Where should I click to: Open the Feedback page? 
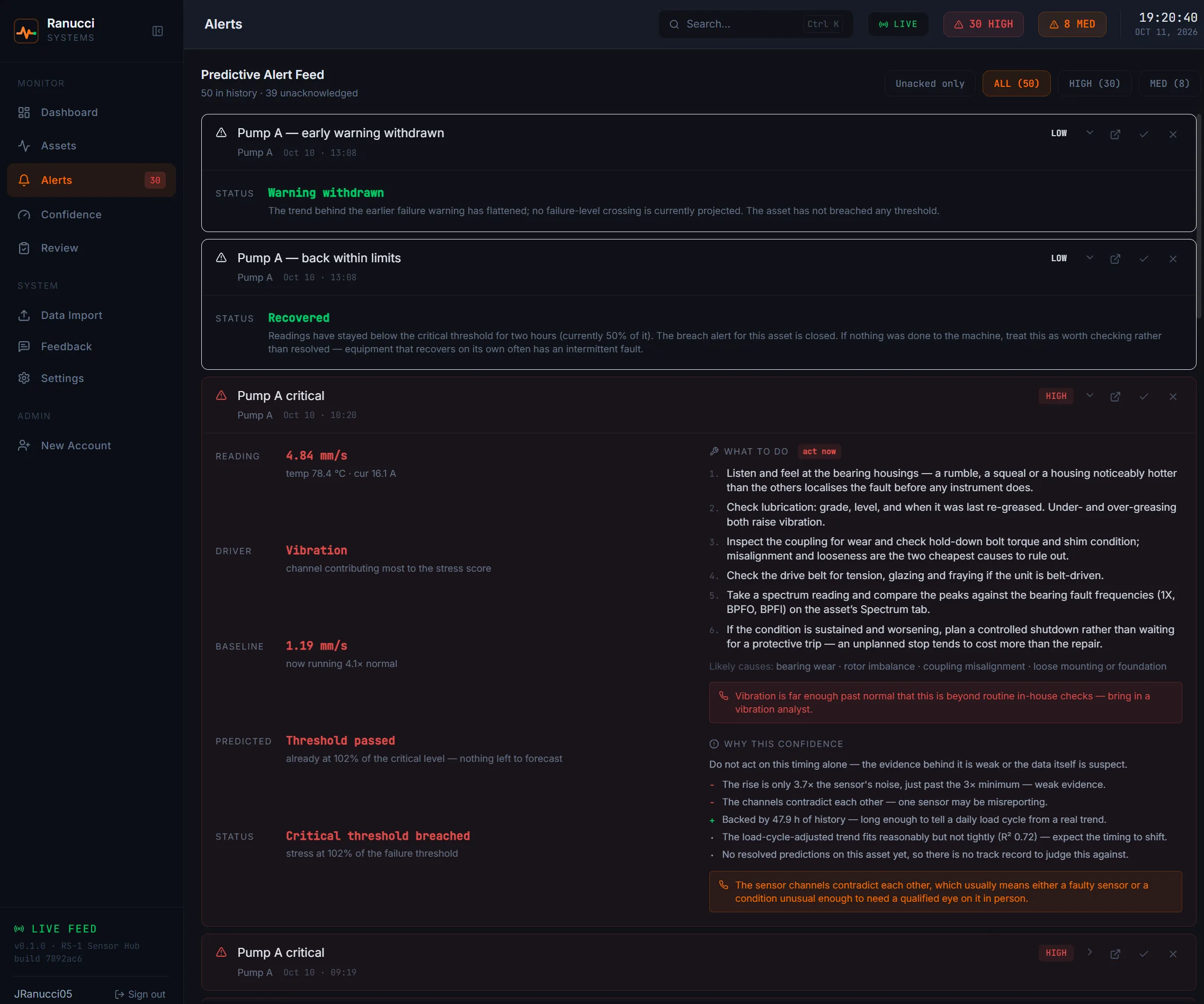tap(91, 346)
